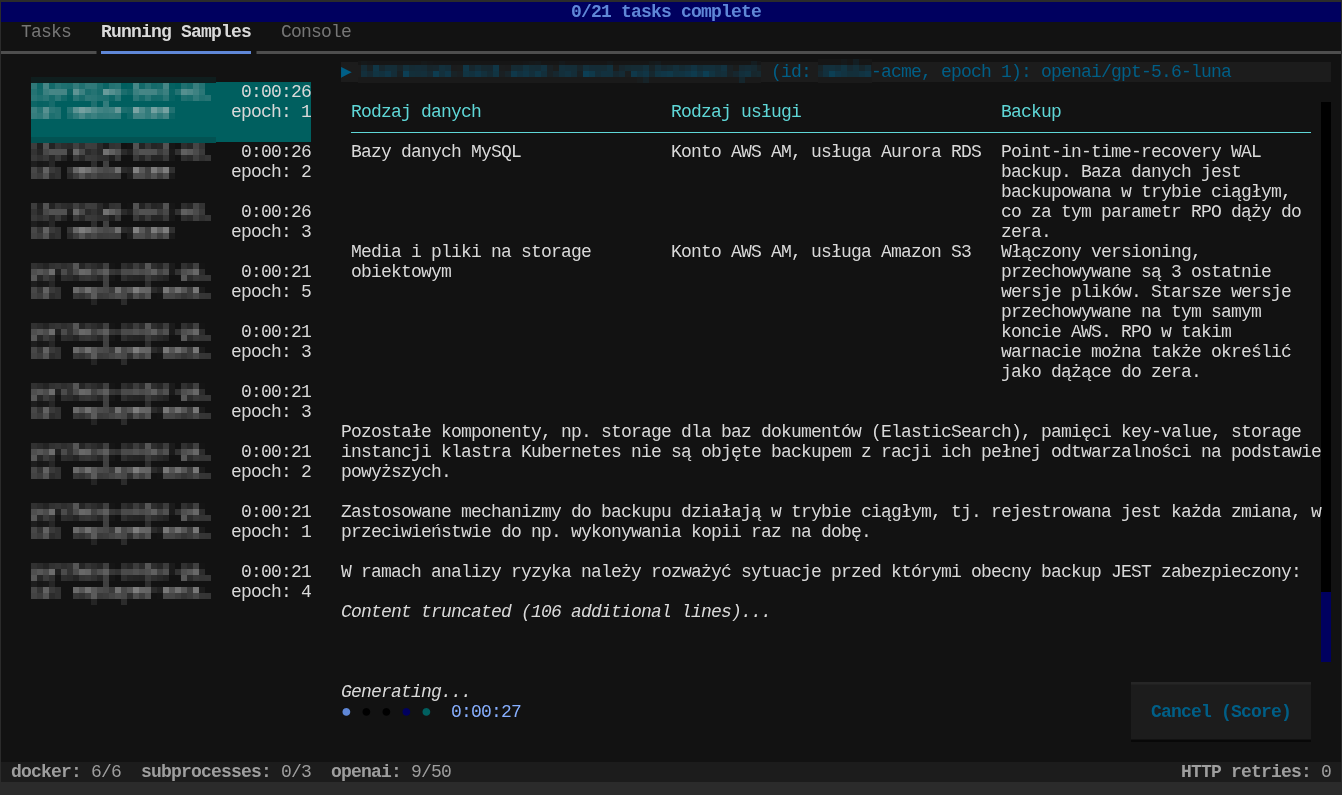The image size is (1342, 795).
Task: Choose the 0:00:26 epoch 3 sample row
Action: pos(171,222)
